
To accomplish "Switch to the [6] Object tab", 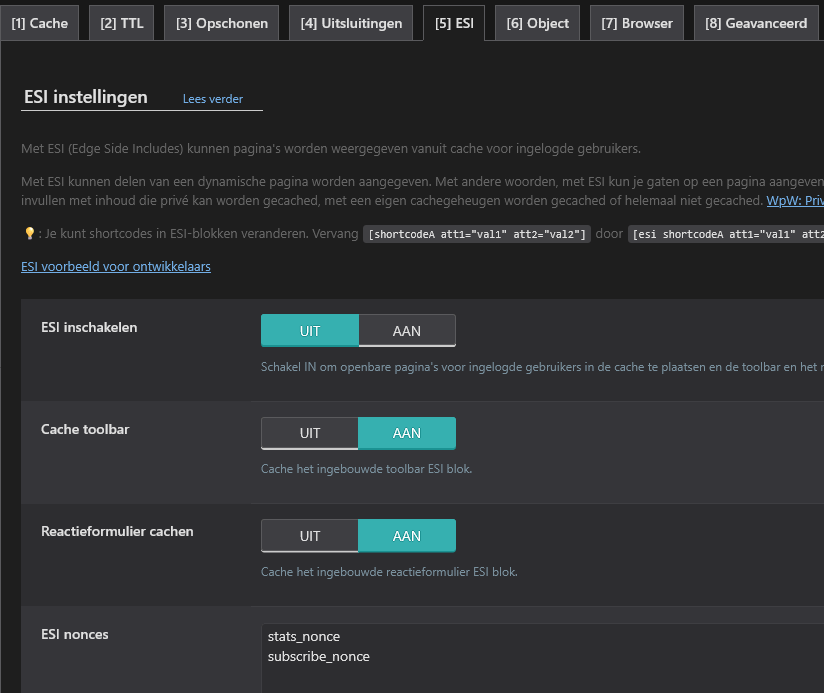I will coord(537,23).
